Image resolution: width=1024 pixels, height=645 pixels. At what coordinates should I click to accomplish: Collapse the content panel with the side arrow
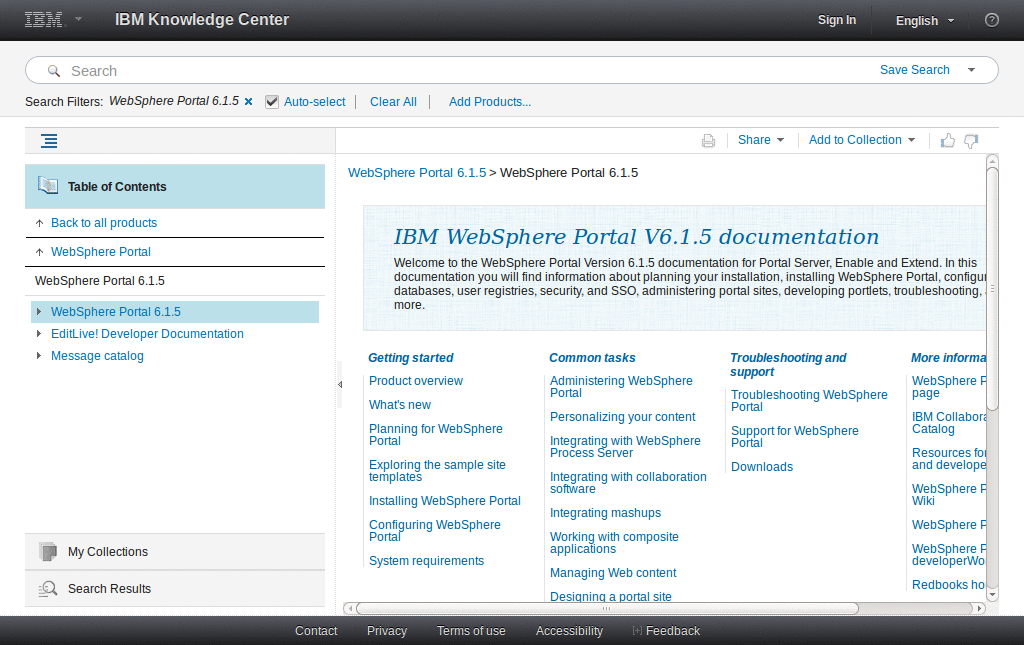339,384
